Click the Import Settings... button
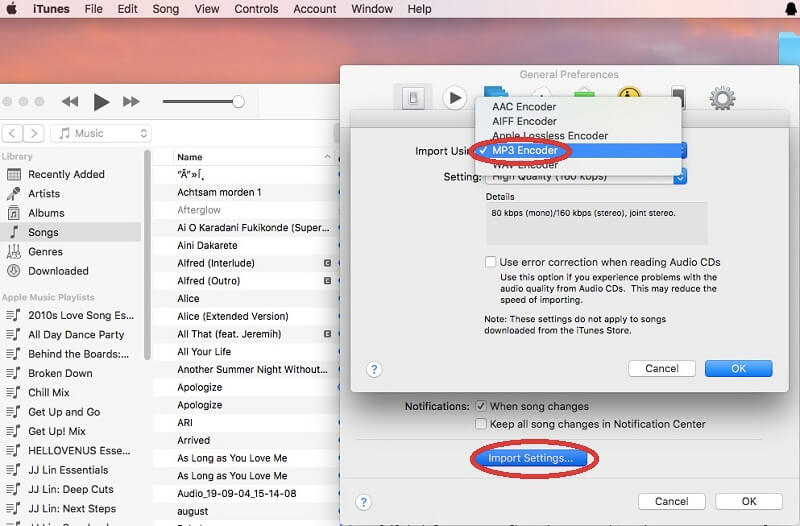 click(x=530, y=458)
